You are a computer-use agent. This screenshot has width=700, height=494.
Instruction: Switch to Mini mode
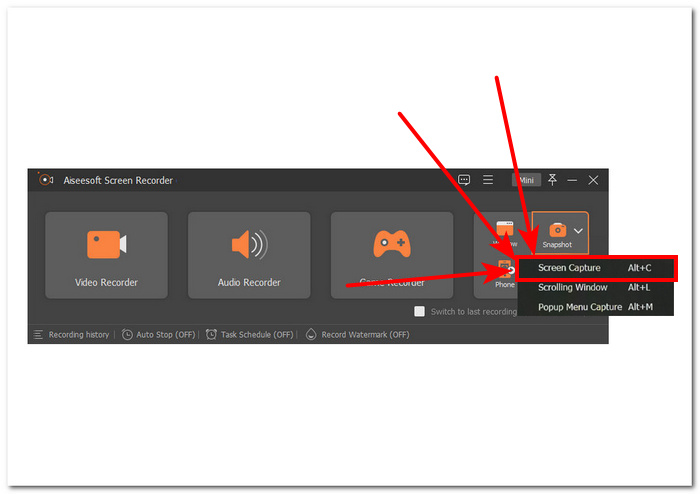click(526, 180)
